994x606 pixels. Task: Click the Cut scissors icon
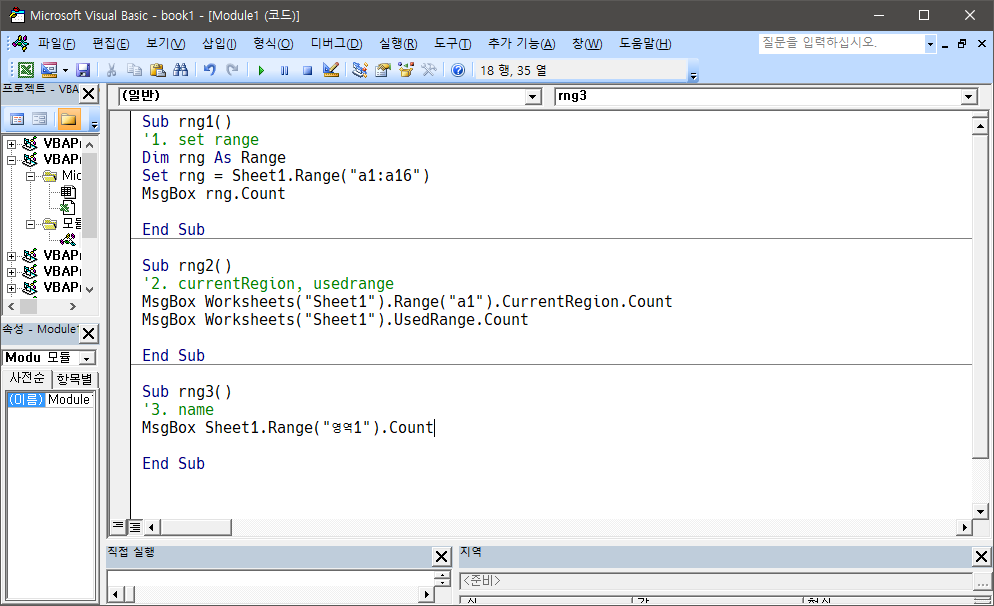click(x=112, y=70)
